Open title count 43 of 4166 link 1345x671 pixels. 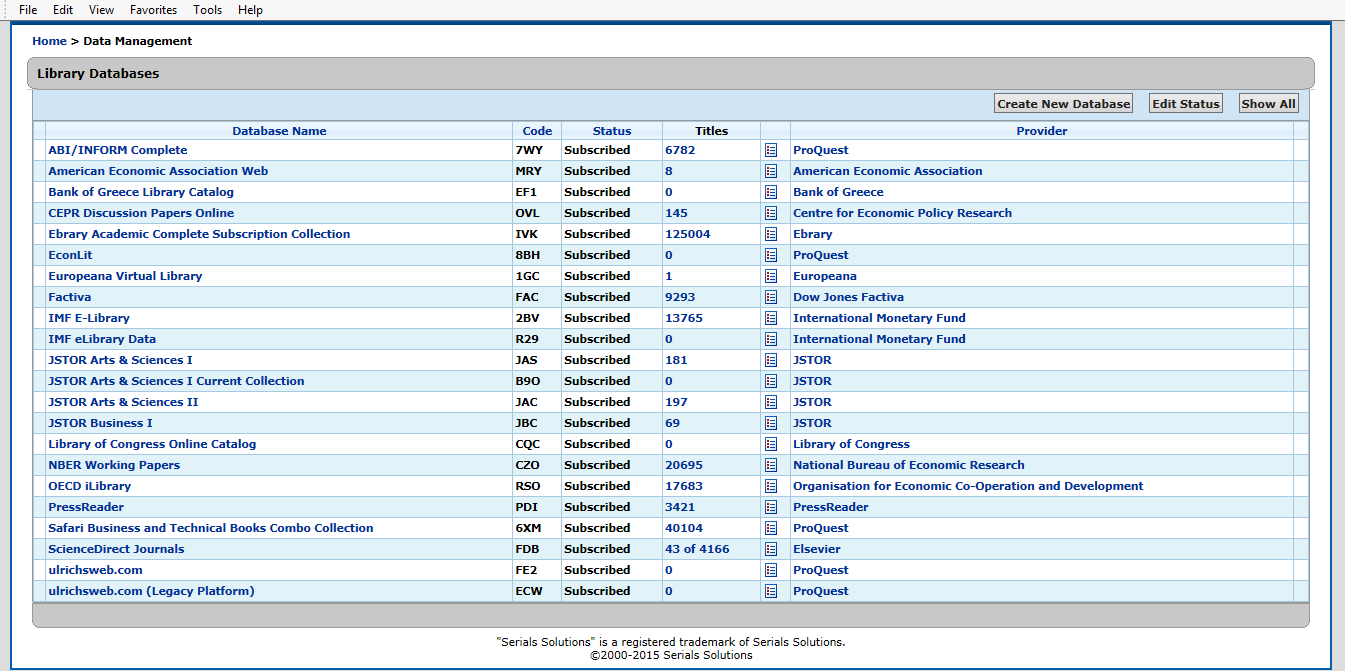(697, 549)
